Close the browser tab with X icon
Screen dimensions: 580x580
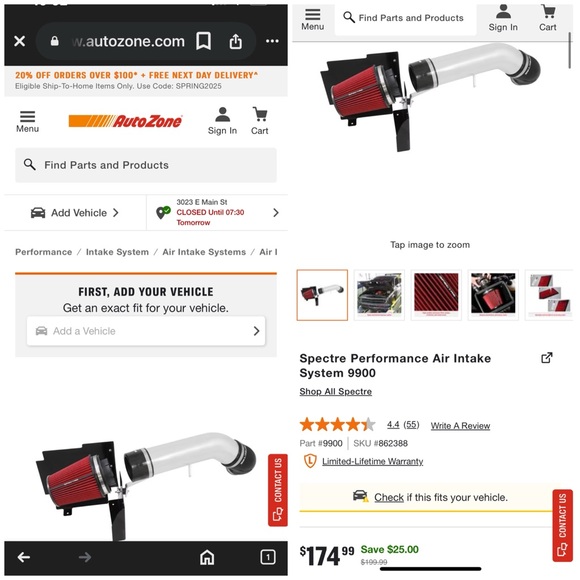pyautogui.click(x=20, y=41)
